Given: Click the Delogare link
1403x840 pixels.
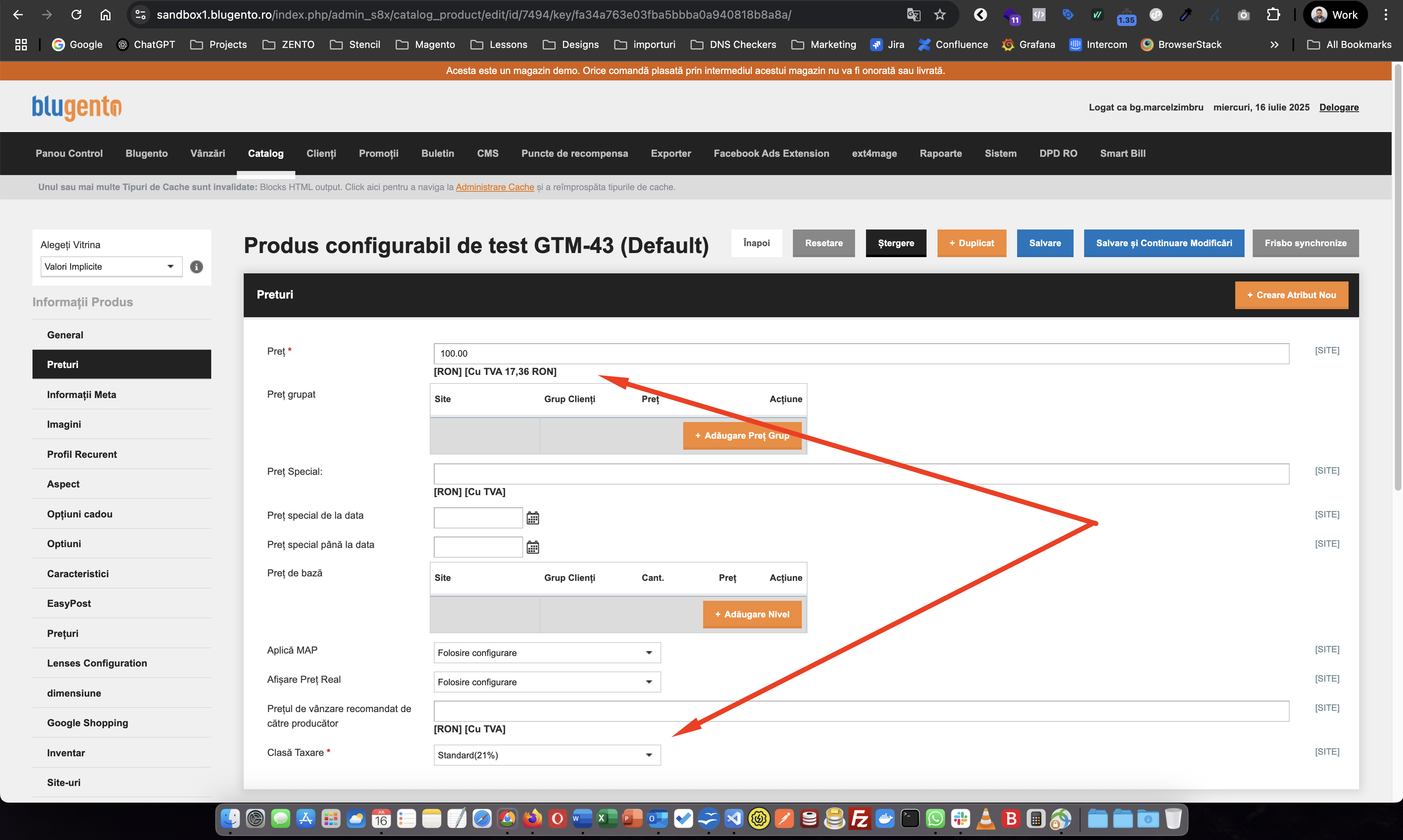Looking at the screenshot, I should [1338, 107].
